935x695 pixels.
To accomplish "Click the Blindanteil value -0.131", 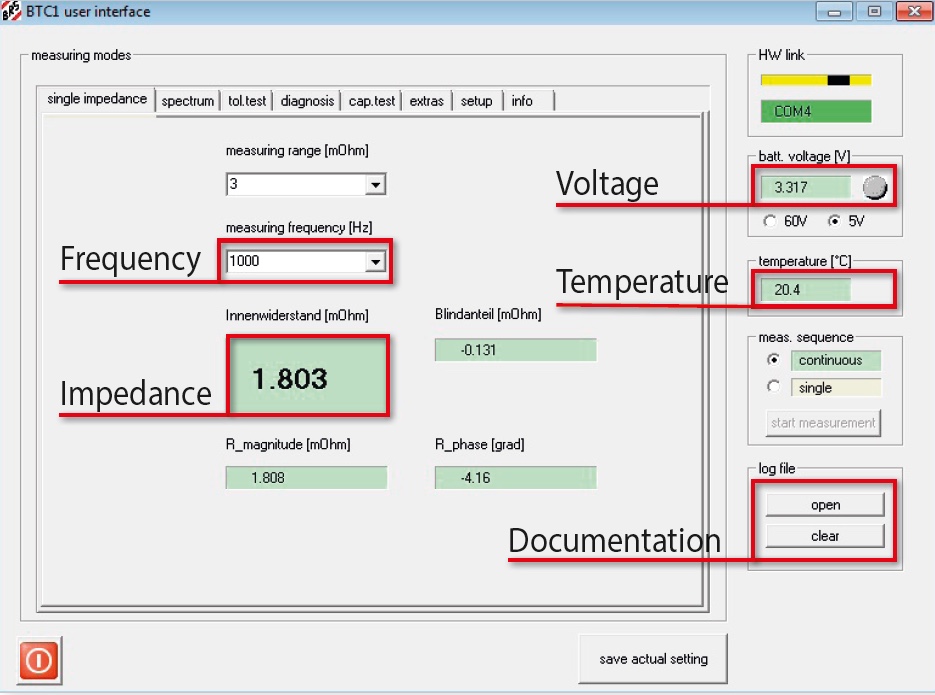I will [515, 350].
